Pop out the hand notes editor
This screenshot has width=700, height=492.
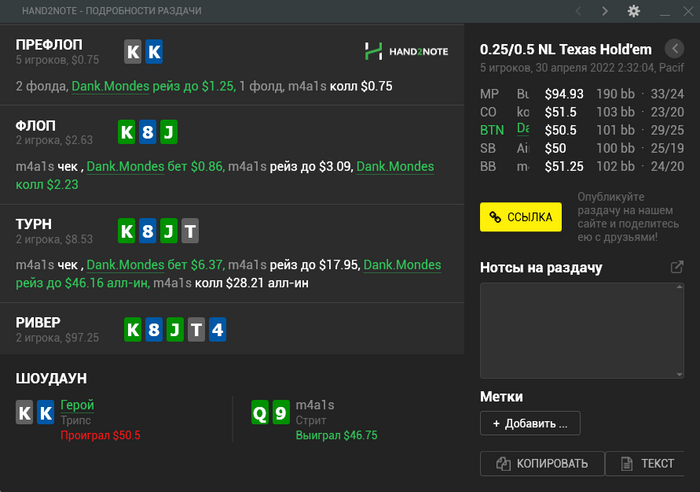(677, 267)
